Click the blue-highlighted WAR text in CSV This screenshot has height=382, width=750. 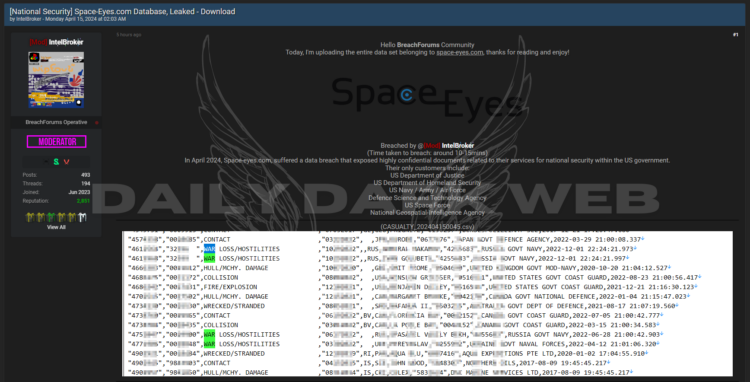click(209, 249)
